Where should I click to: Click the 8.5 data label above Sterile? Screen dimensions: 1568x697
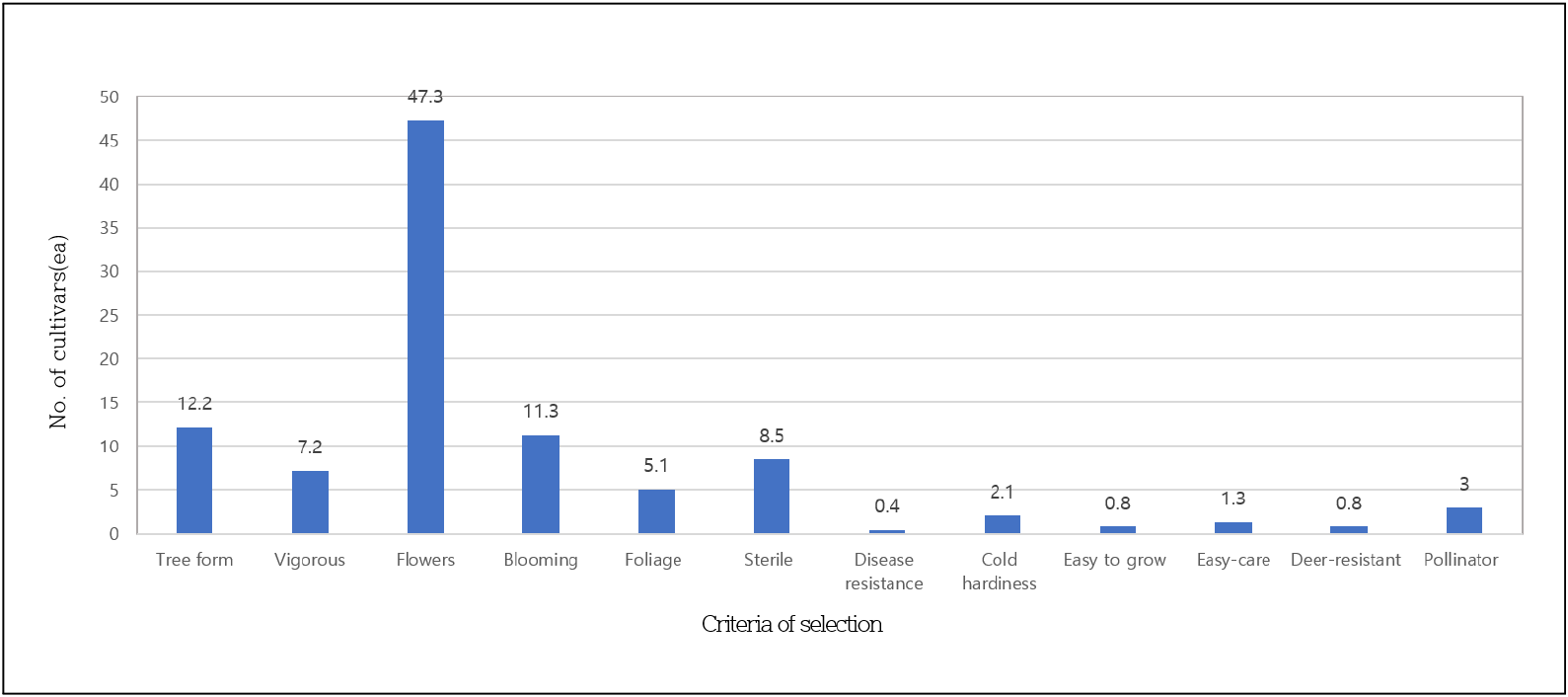772,436
